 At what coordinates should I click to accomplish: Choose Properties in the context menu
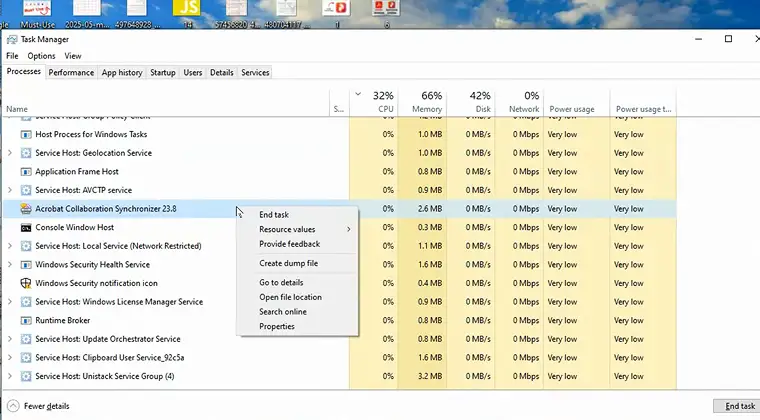pyautogui.click(x=297, y=327)
